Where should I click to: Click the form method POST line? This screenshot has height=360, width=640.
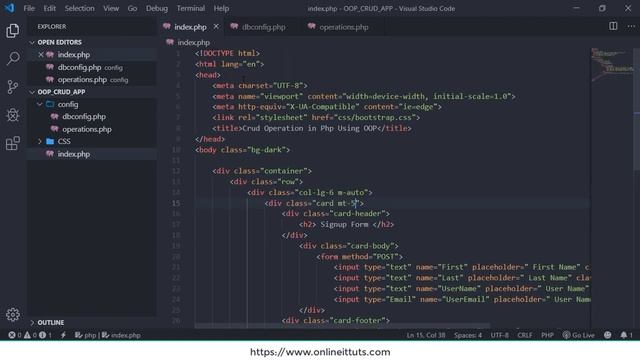pos(360,257)
